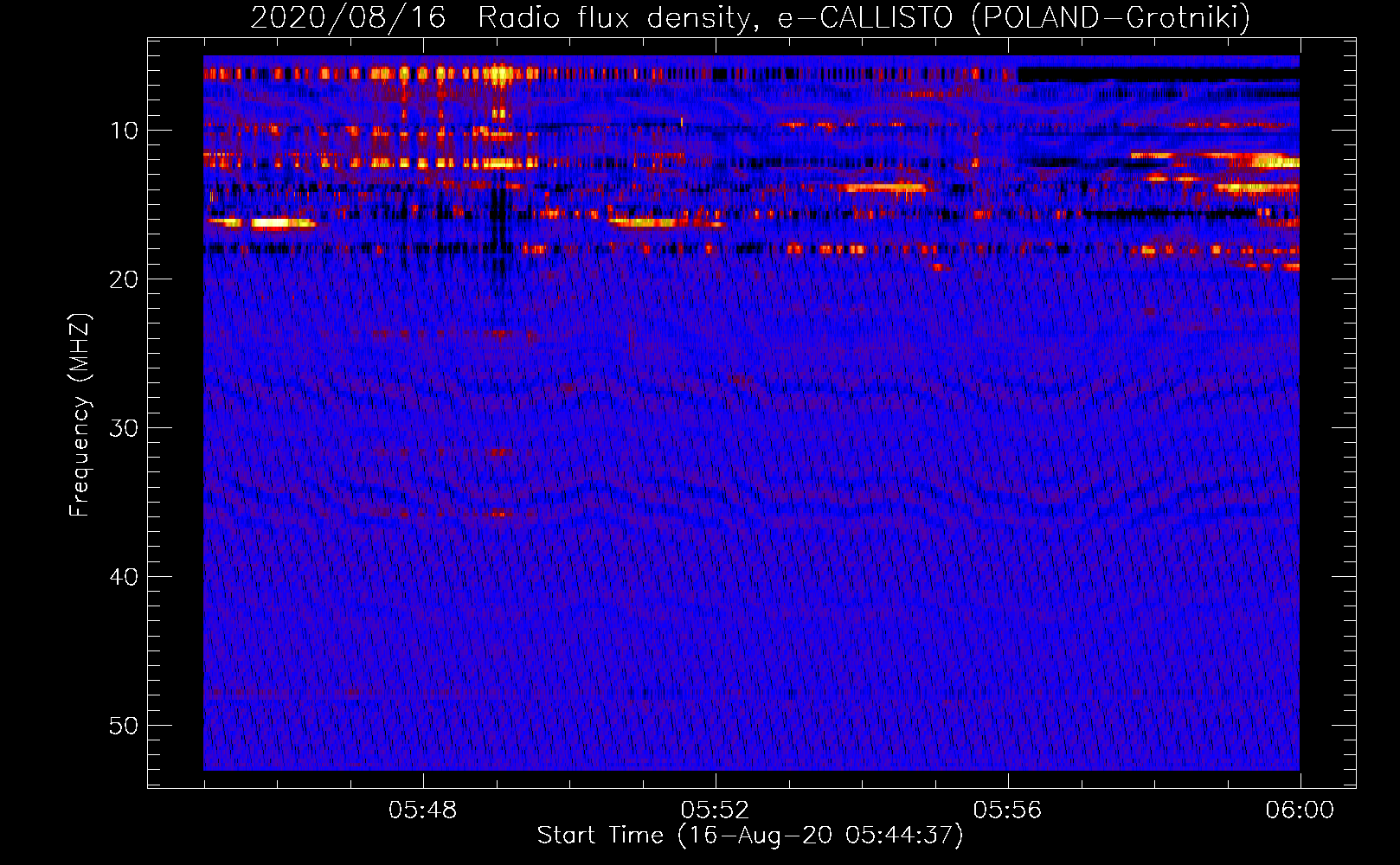Click the "Start Time (16-Aug-20 05:44:37)" label
This screenshot has height=865, width=1400.
(x=750, y=836)
